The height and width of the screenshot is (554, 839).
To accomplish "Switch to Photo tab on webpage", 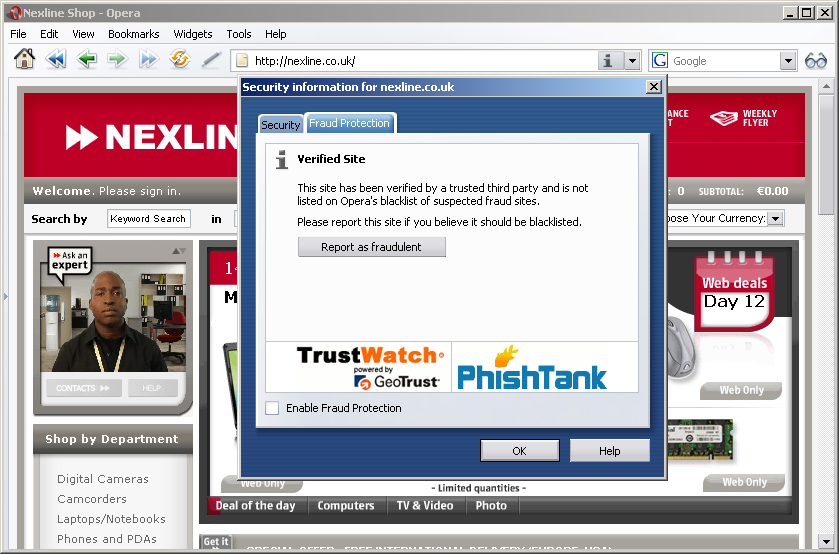I will tap(491, 506).
